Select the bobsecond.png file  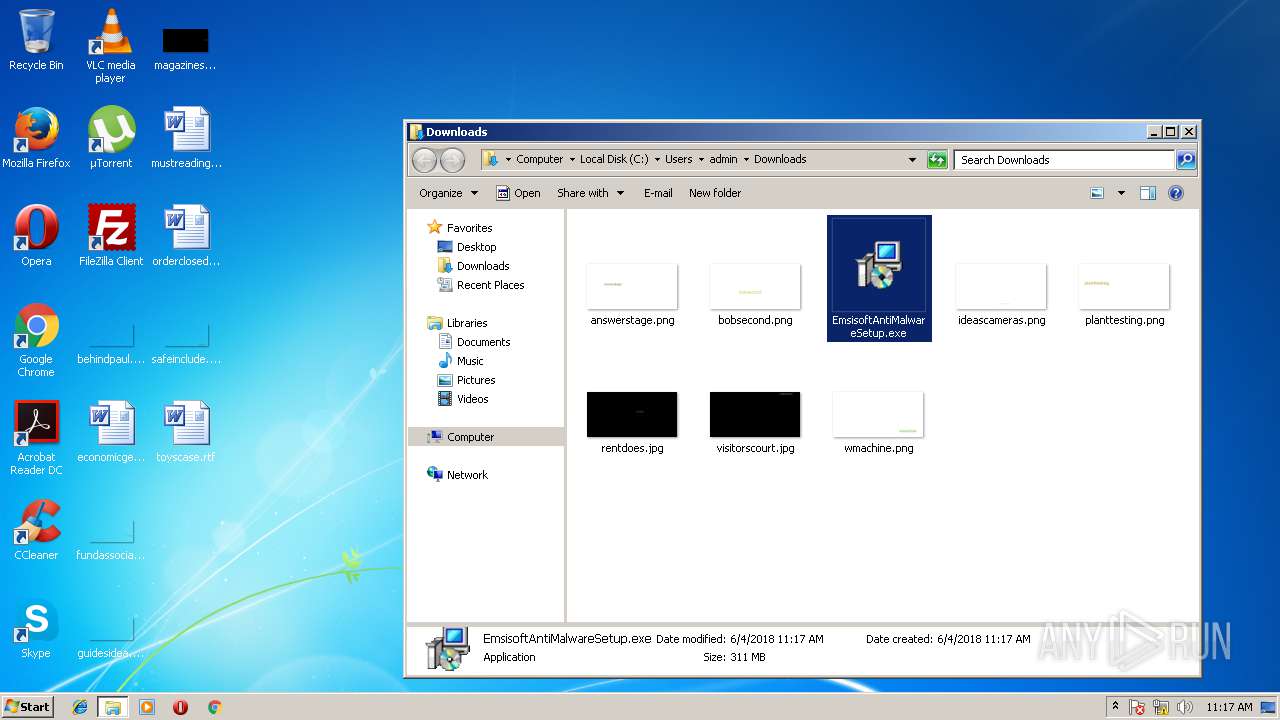tap(755, 293)
